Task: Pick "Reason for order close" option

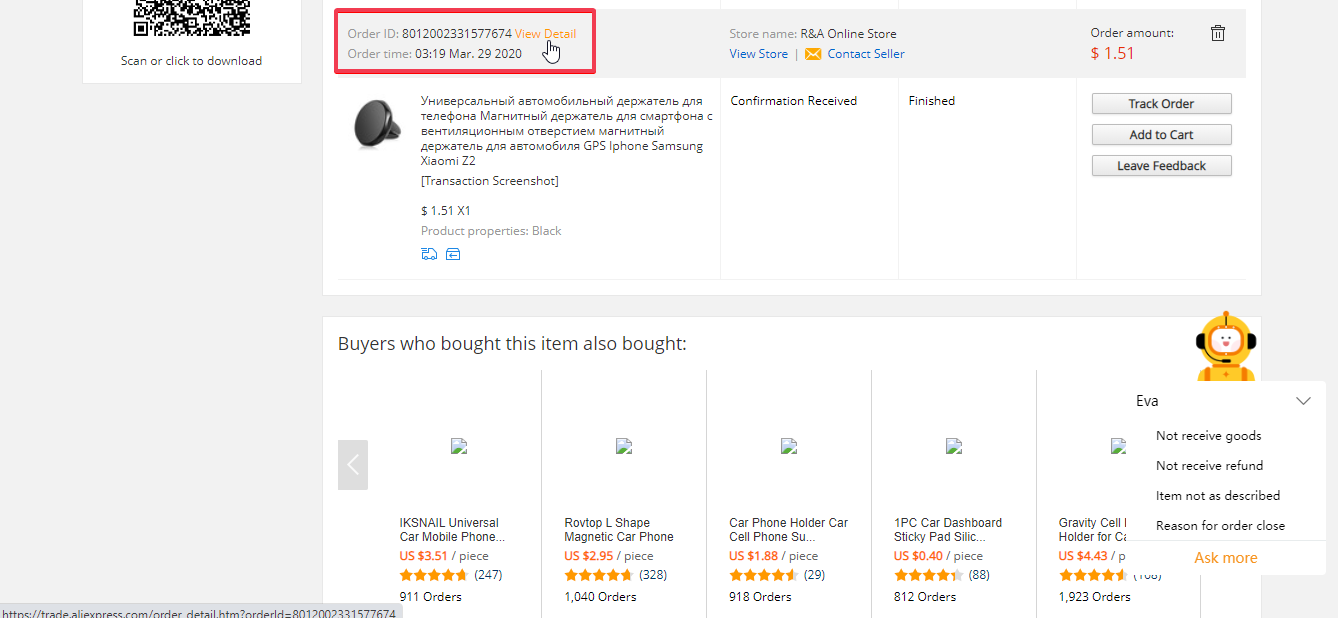Action: point(1220,526)
